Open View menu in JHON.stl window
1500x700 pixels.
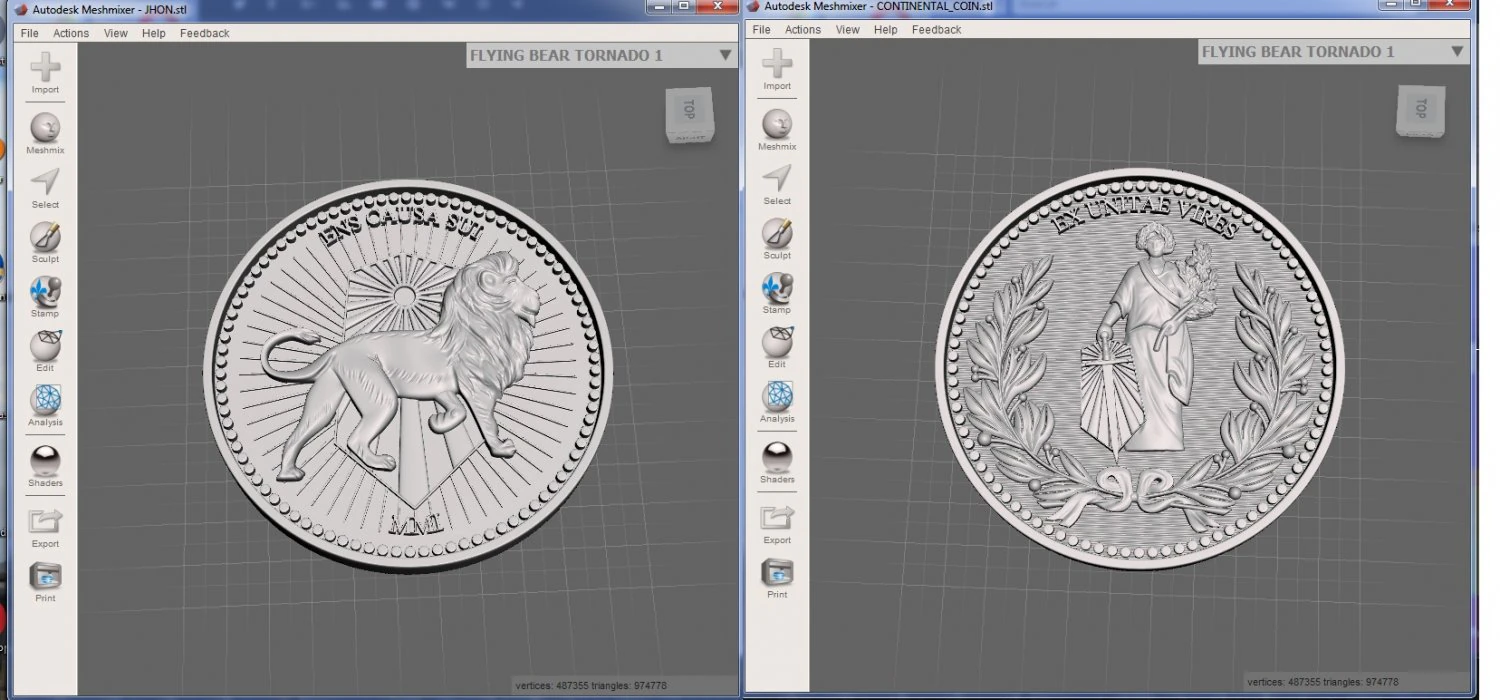(116, 33)
